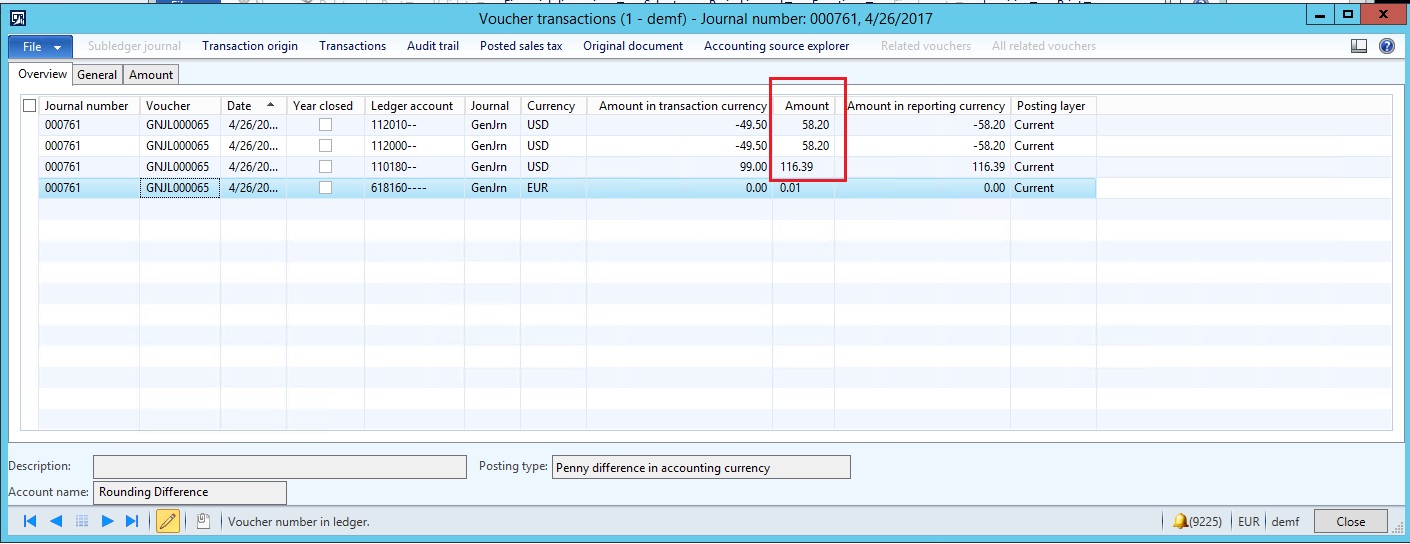This screenshot has height=544, width=1410.
Task: Toggle Year closed for account 112010
Action: click(325, 125)
